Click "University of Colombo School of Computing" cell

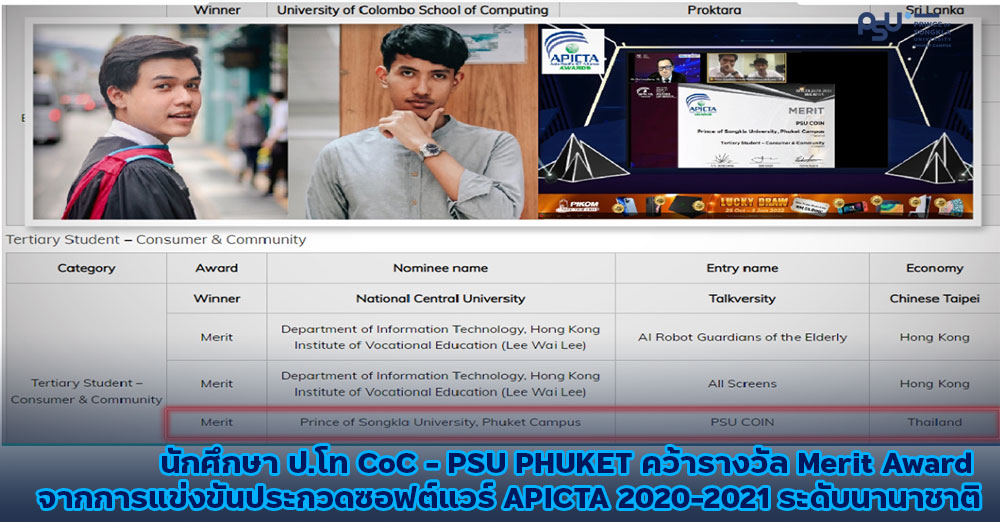click(x=413, y=10)
